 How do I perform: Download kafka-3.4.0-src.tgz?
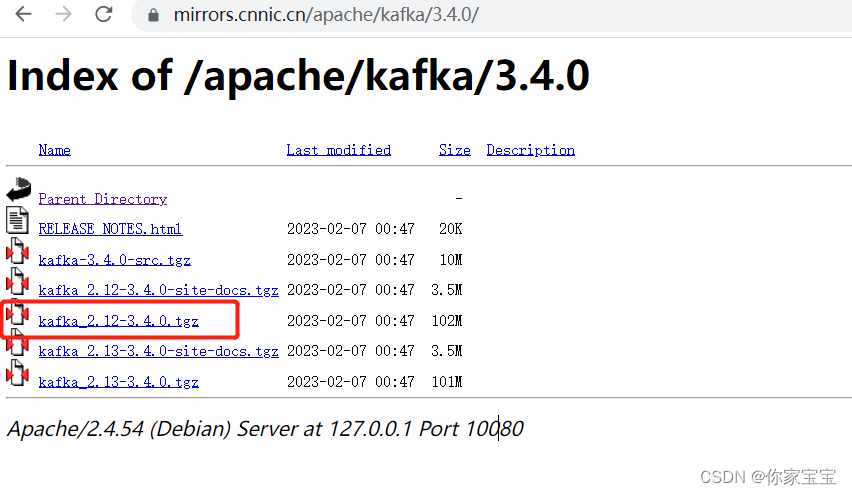pos(115,260)
